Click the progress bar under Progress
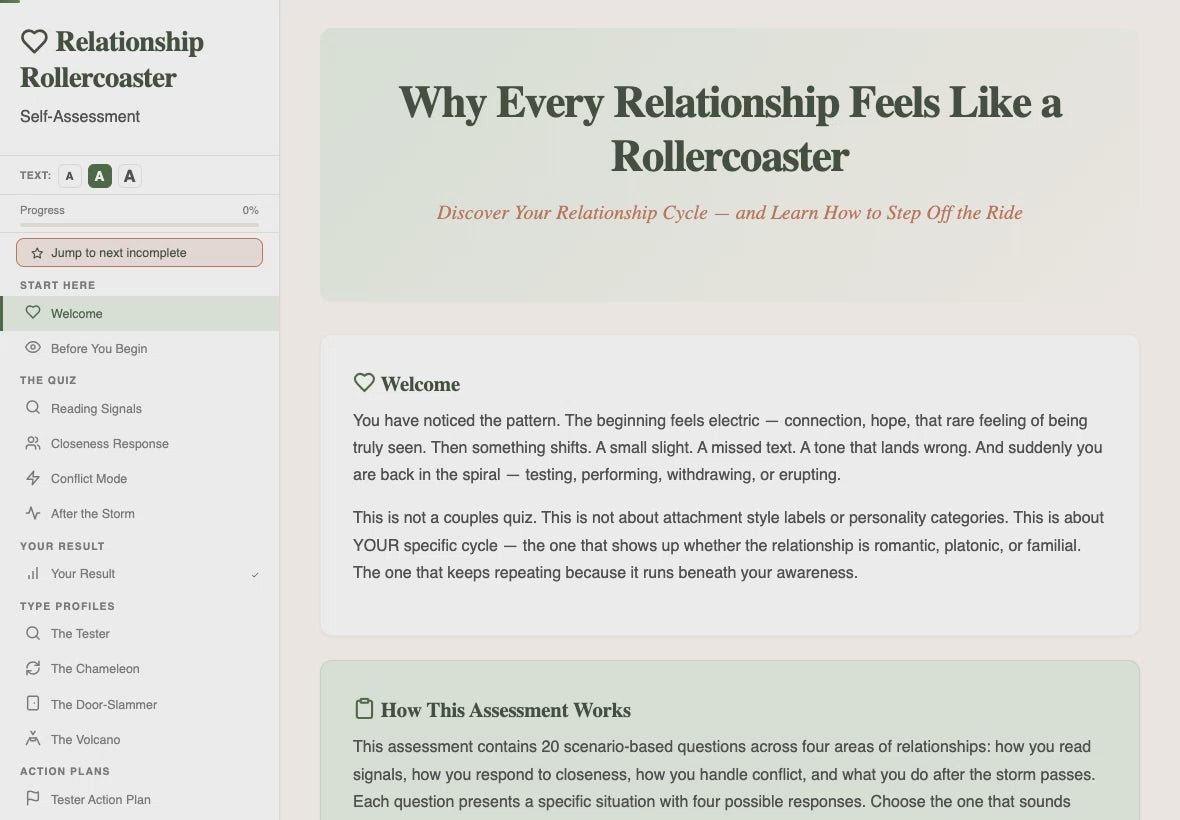The height and width of the screenshot is (820, 1180). pyautogui.click(x=139, y=224)
